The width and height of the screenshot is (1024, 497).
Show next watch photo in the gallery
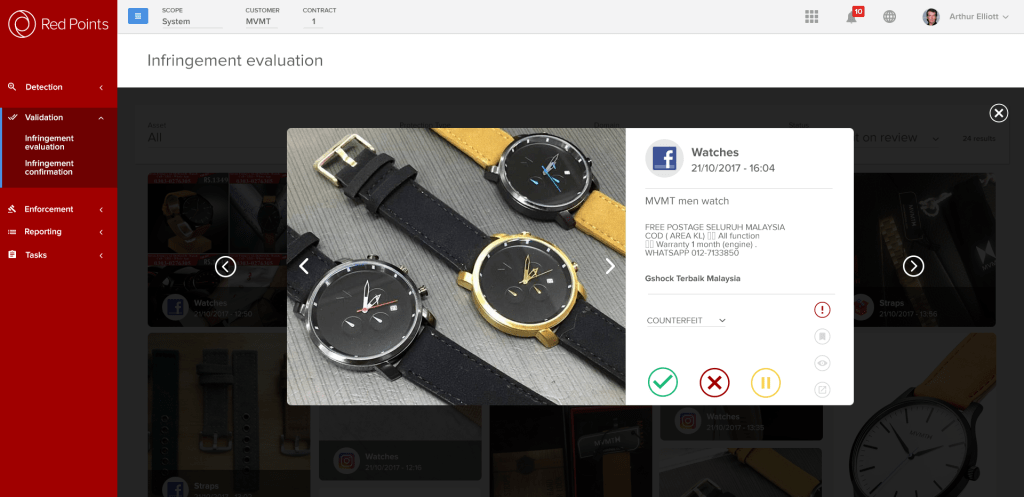click(610, 266)
